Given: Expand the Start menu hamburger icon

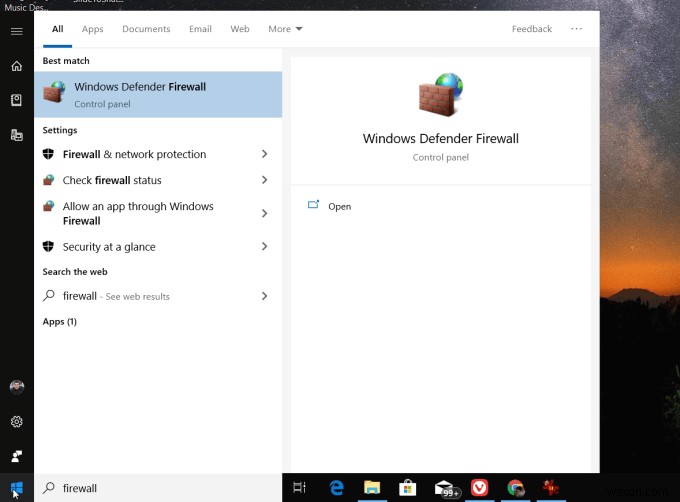Looking at the screenshot, I should (16, 31).
